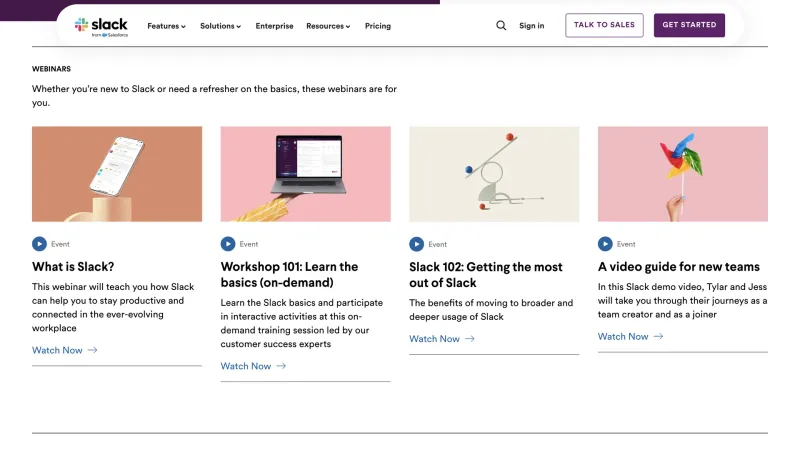Expand the Resources dropdown menu

pyautogui.click(x=328, y=26)
